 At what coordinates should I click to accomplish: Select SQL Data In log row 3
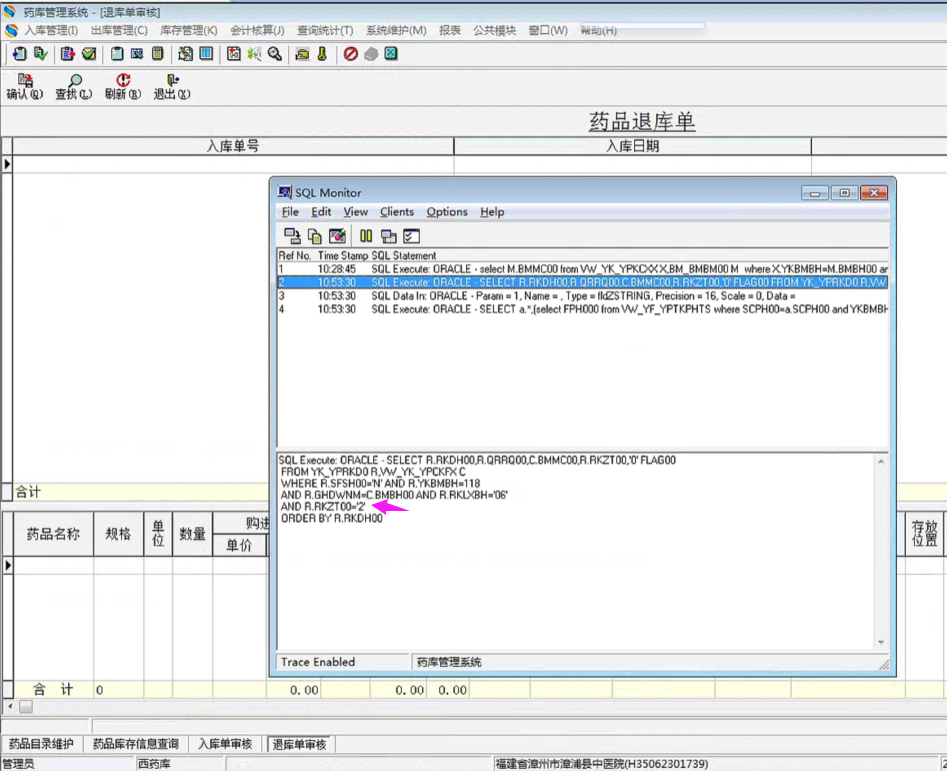click(583, 296)
